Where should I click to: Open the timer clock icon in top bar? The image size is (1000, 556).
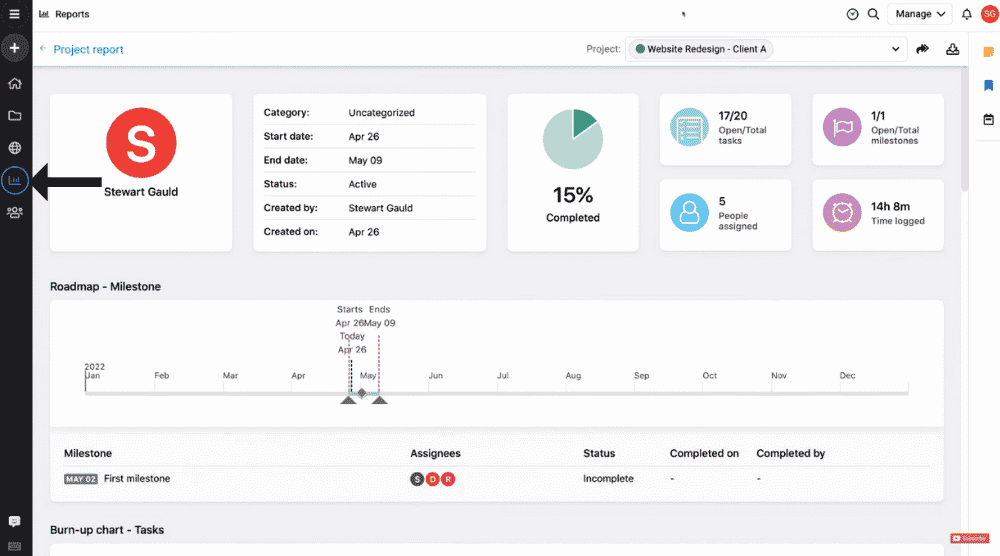point(852,14)
